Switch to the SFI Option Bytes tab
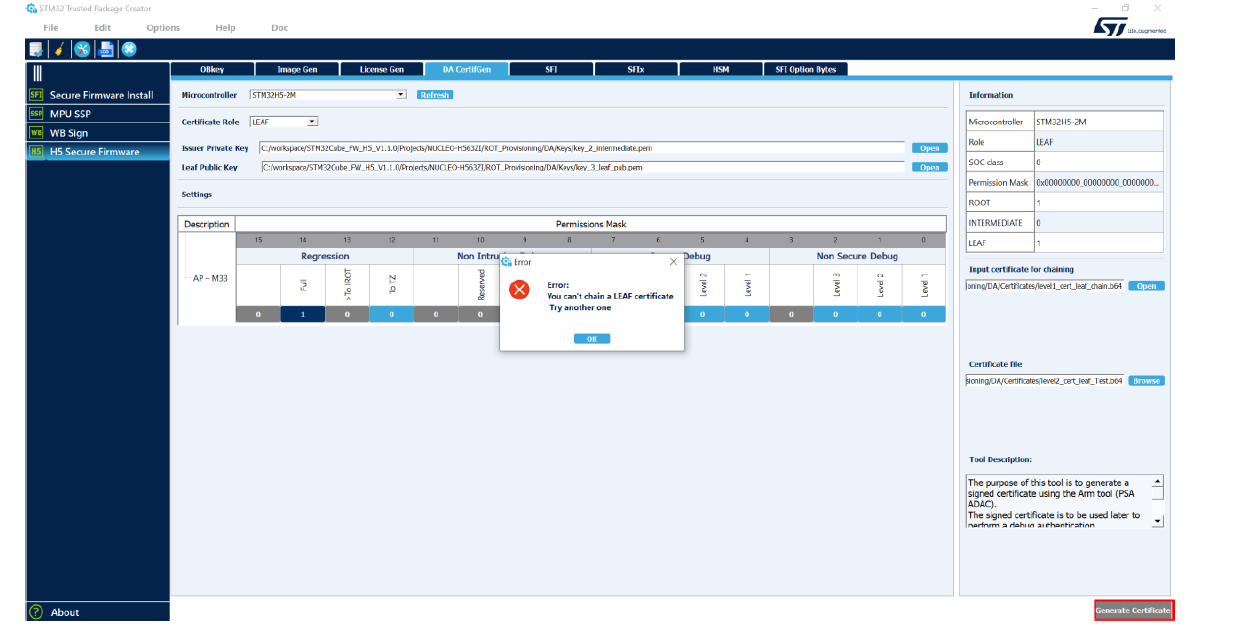This screenshot has height=627, width=1234. 806,69
